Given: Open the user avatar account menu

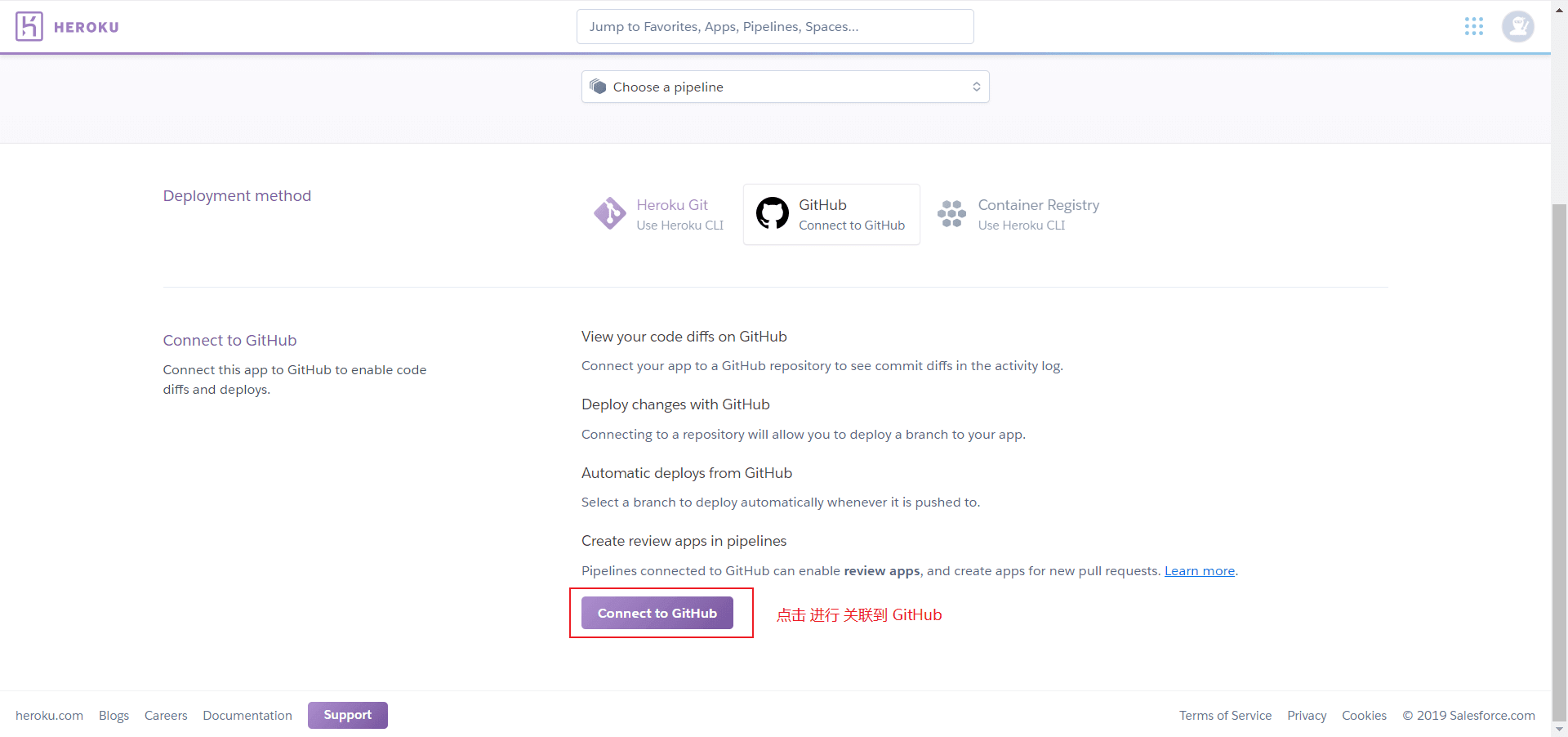Looking at the screenshot, I should point(1517,27).
